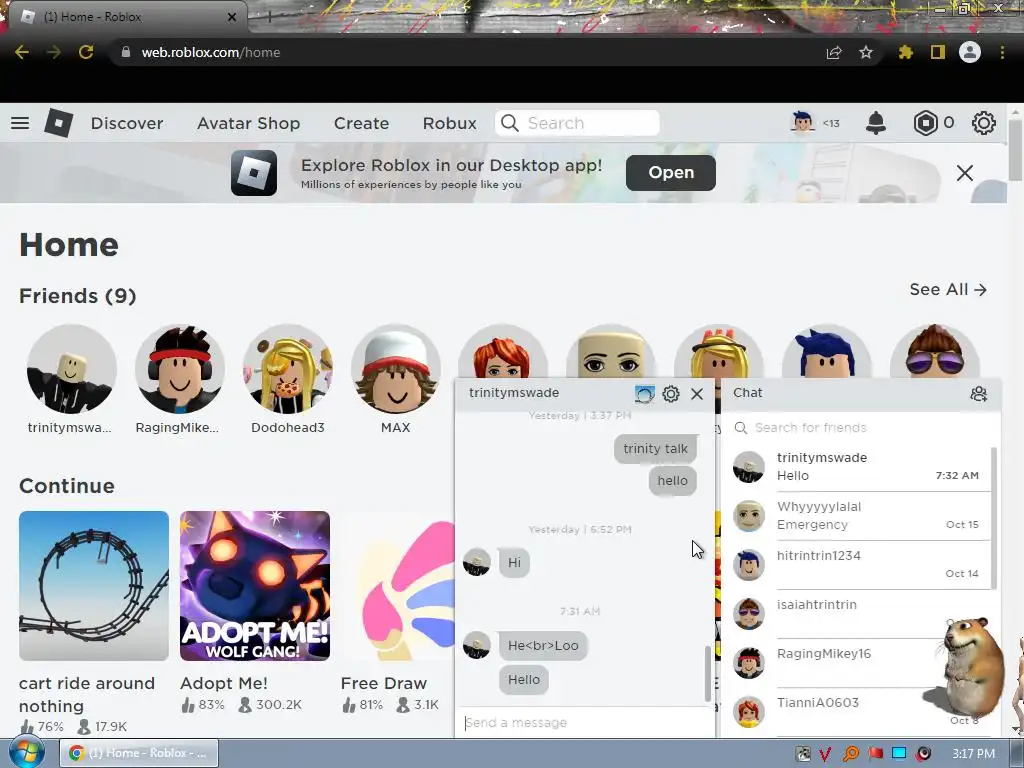Click the clock in system tray
This screenshot has height=768, width=1024.
tap(973, 754)
